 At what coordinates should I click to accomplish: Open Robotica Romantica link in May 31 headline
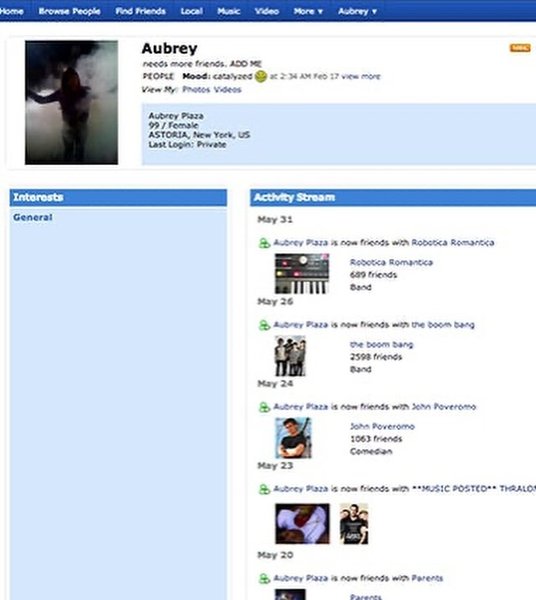(453, 243)
